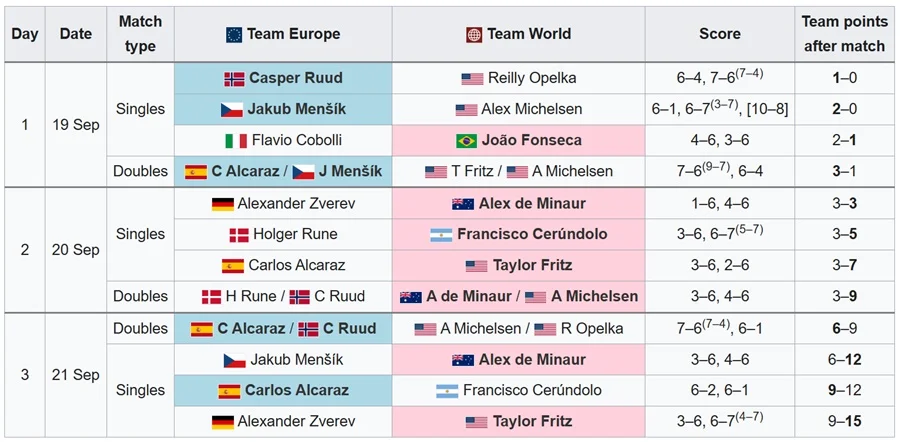Click the US flag beside R Opelka
The width and height of the screenshot is (900, 442).
544,328
